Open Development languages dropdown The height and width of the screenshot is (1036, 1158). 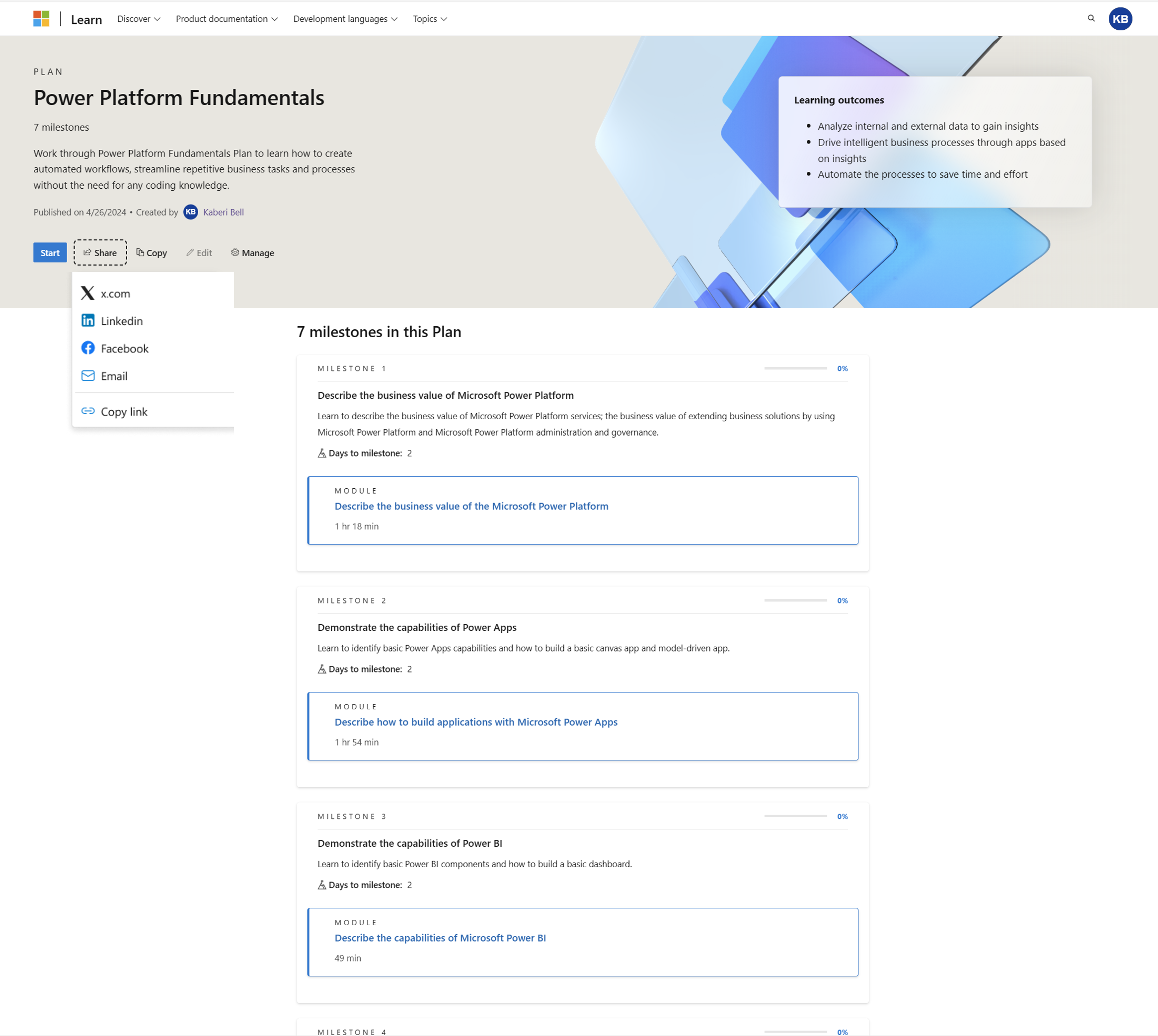pyautogui.click(x=345, y=18)
